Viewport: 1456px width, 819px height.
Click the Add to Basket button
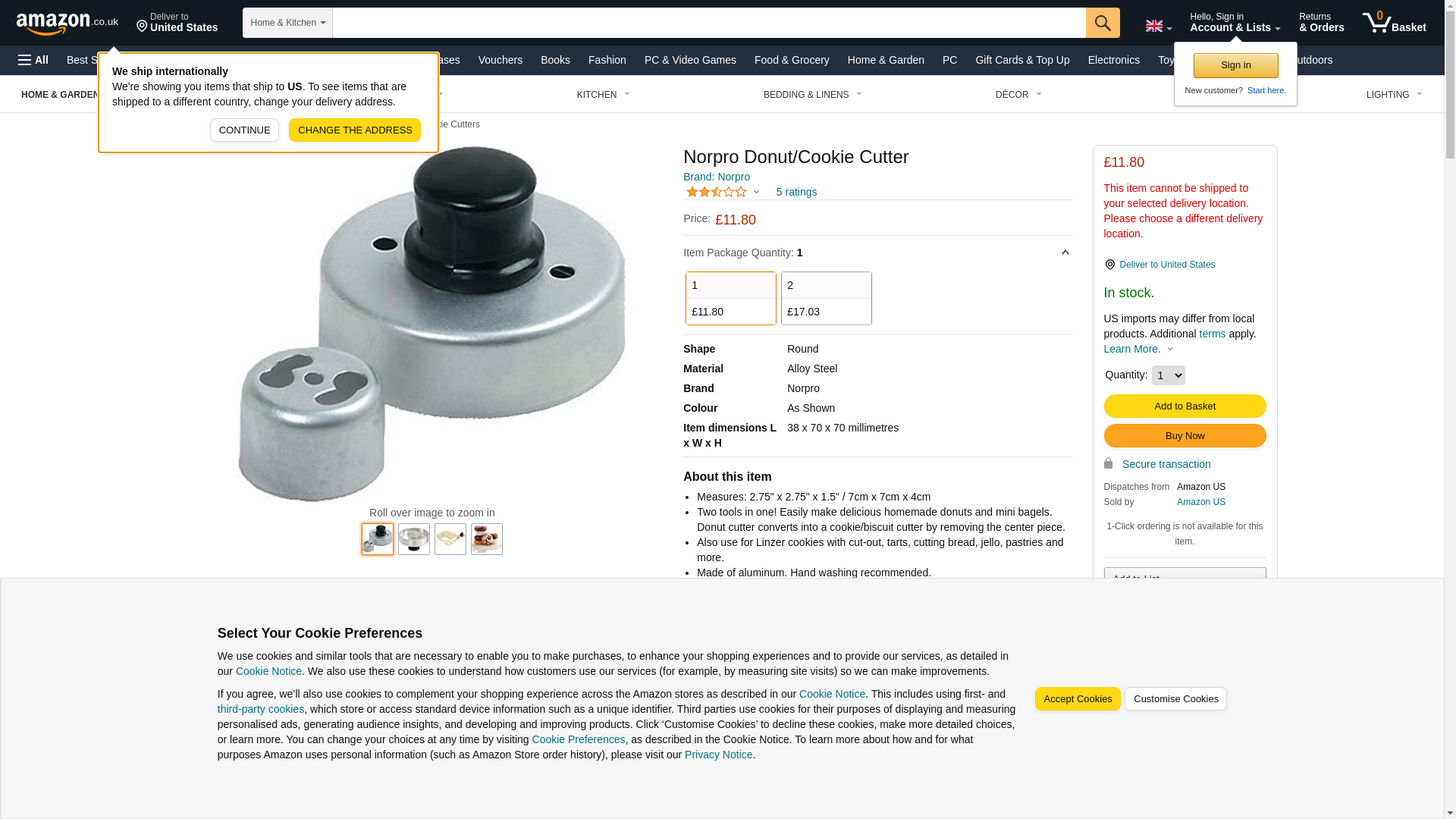1185,406
